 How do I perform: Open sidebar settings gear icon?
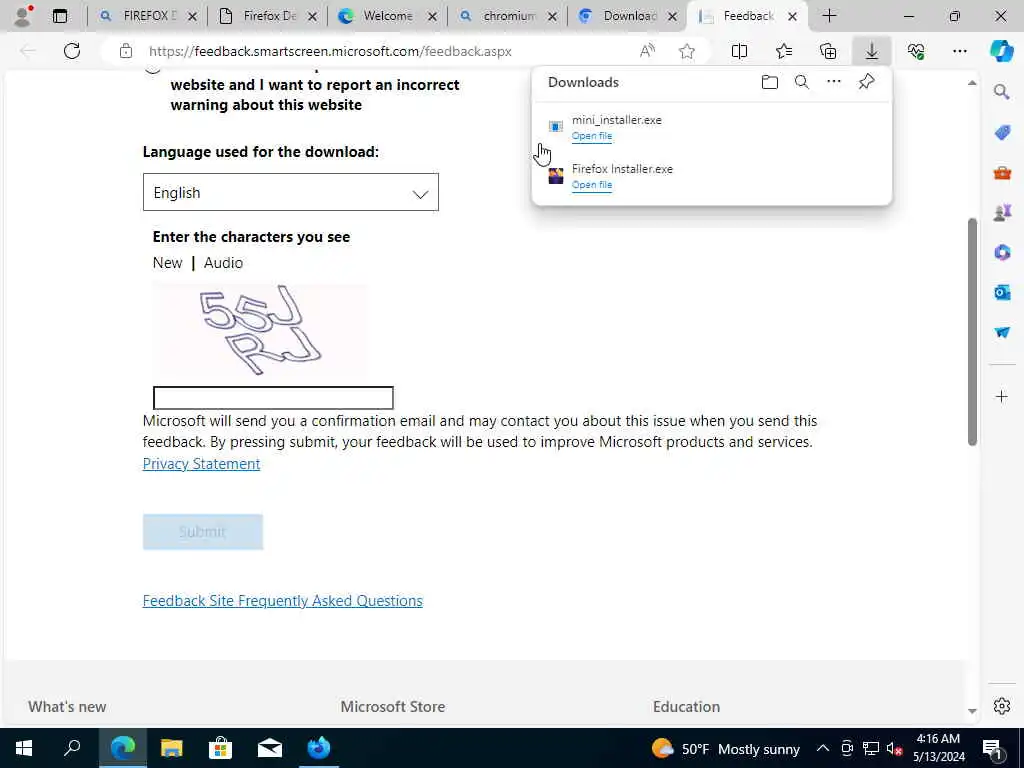[1002, 706]
